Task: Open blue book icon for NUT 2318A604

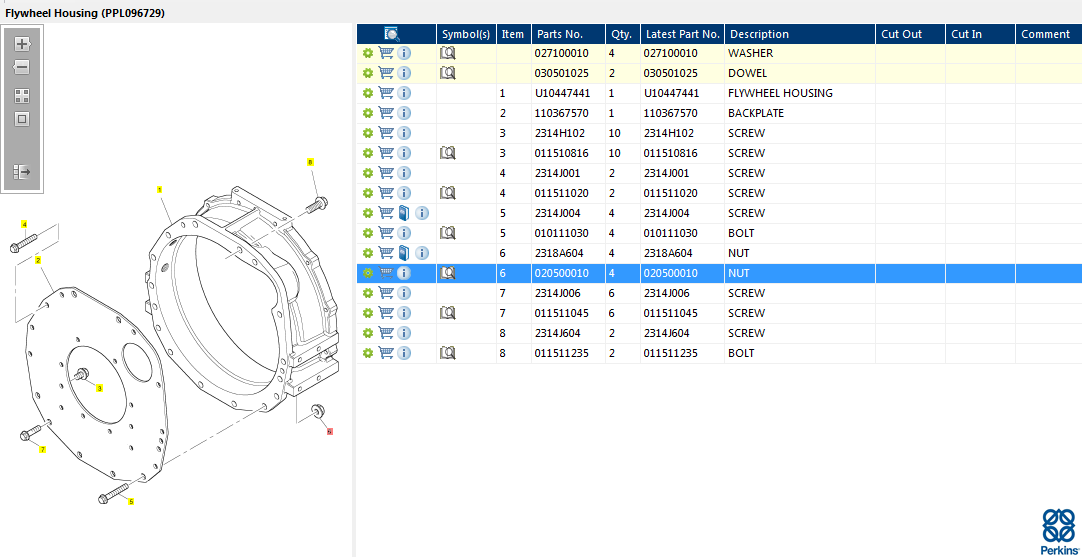Action: 404,253
